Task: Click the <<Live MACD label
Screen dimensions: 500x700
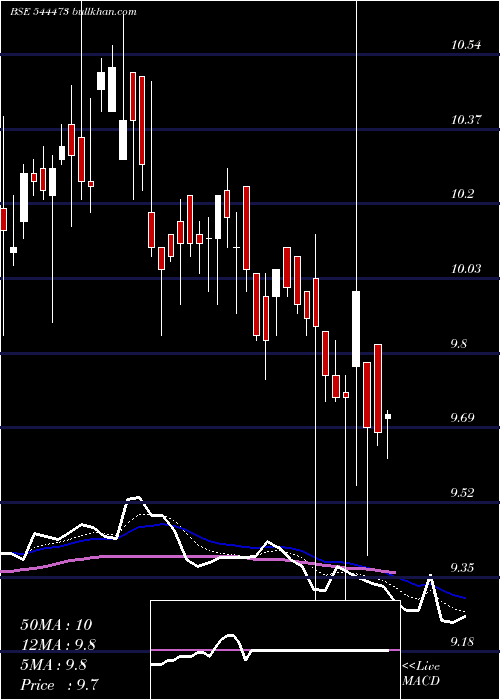Action: click(x=421, y=674)
